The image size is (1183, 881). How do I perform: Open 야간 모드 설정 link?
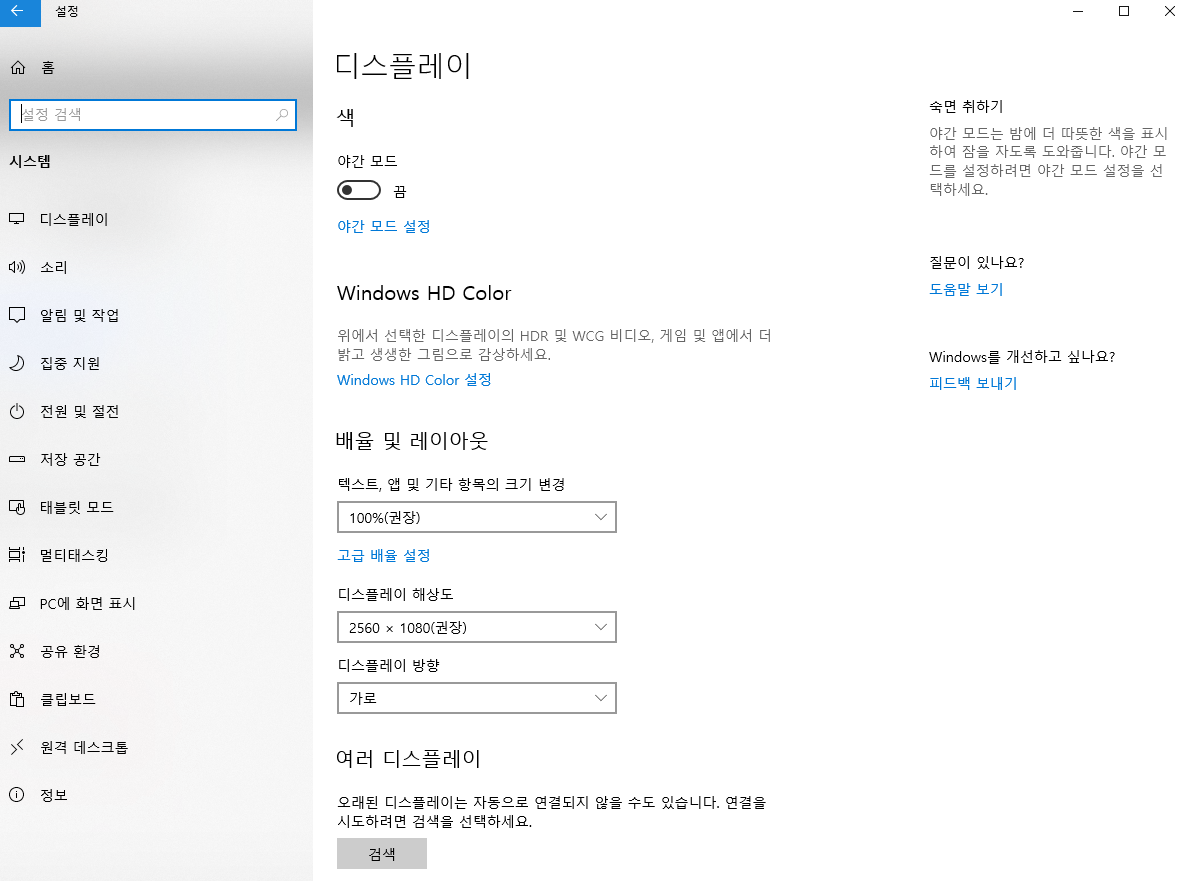[384, 226]
